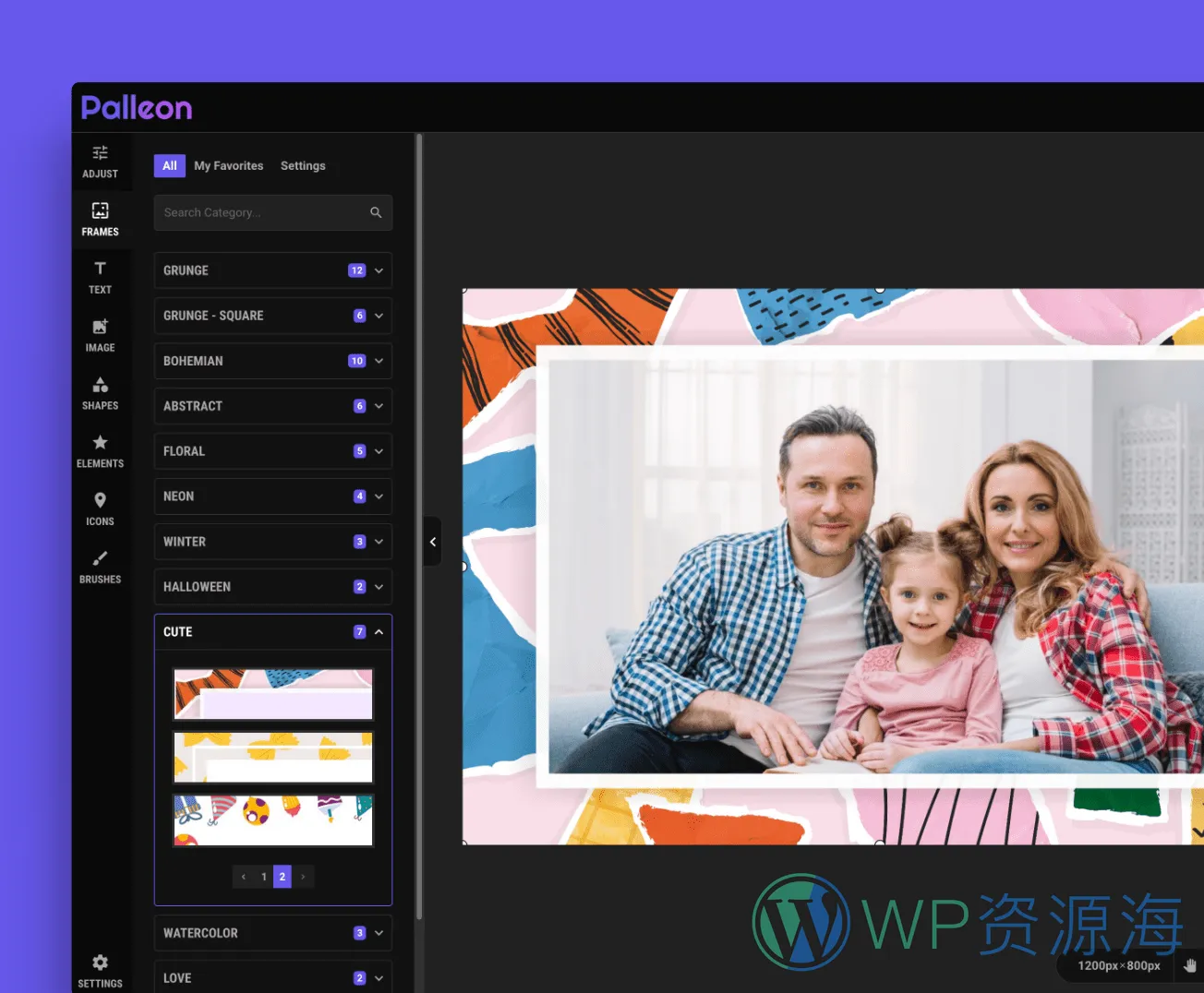Switch to the My Favorites tab

point(228,165)
